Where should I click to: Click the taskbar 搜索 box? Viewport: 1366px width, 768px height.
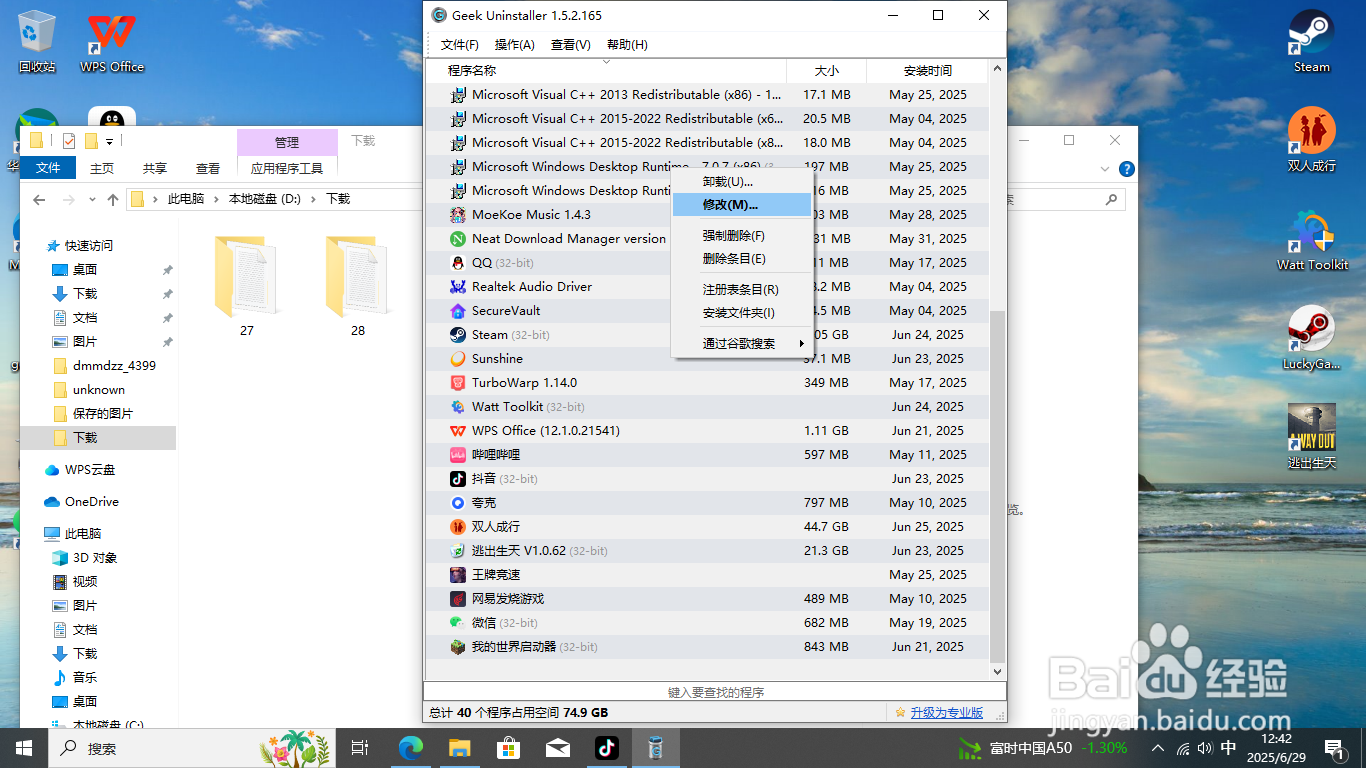(x=192, y=747)
